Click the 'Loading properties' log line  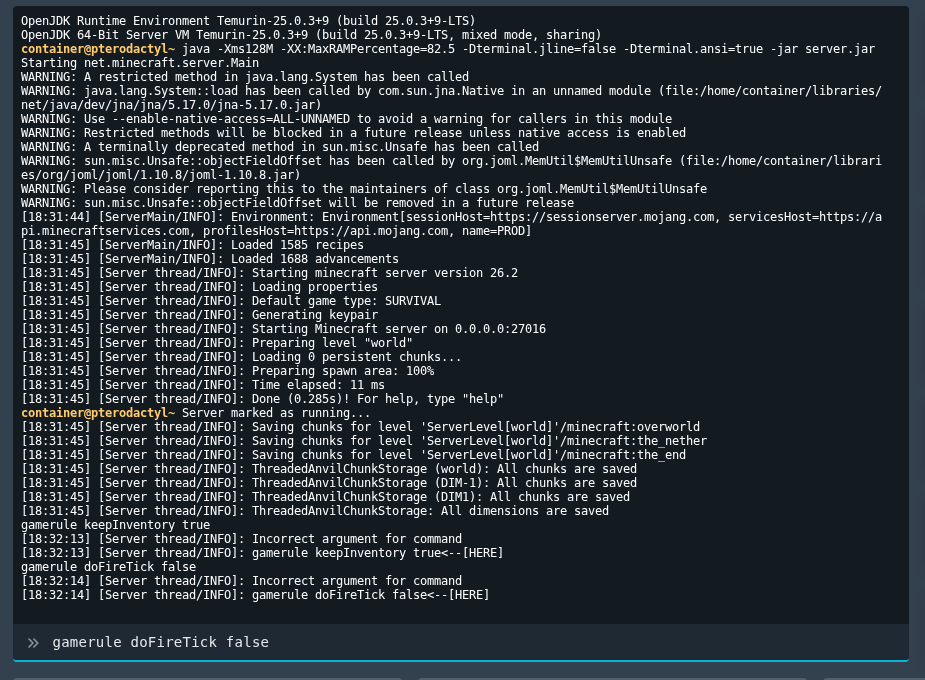pyautogui.click(x=199, y=287)
